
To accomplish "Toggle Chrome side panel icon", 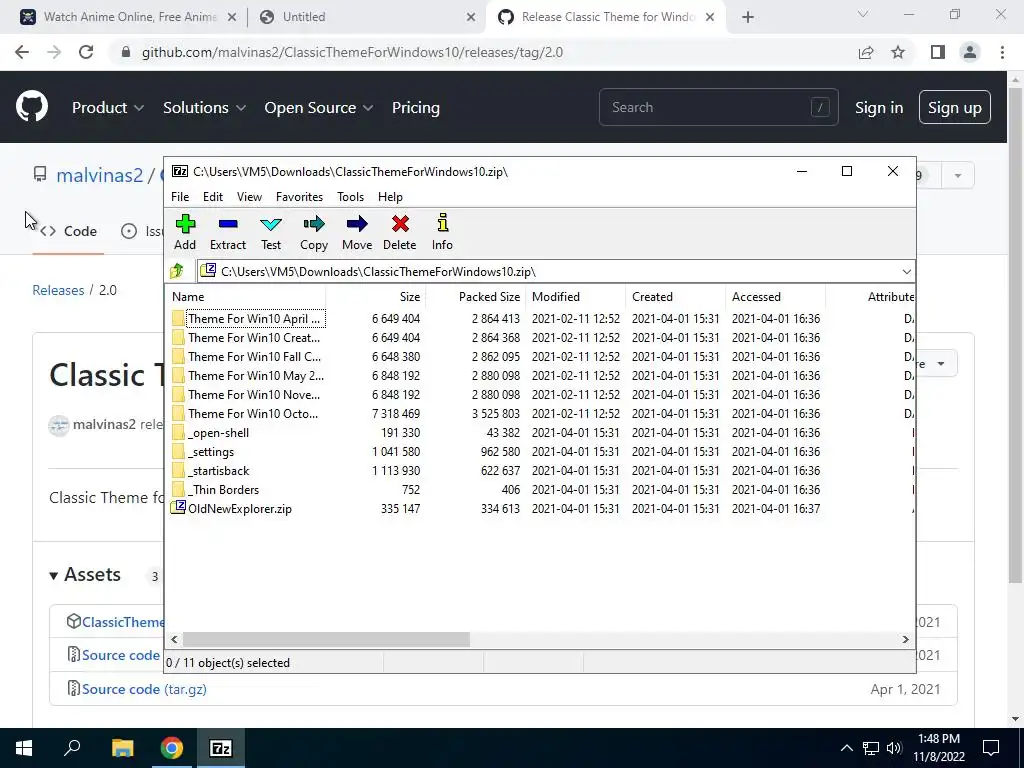I will 938,52.
